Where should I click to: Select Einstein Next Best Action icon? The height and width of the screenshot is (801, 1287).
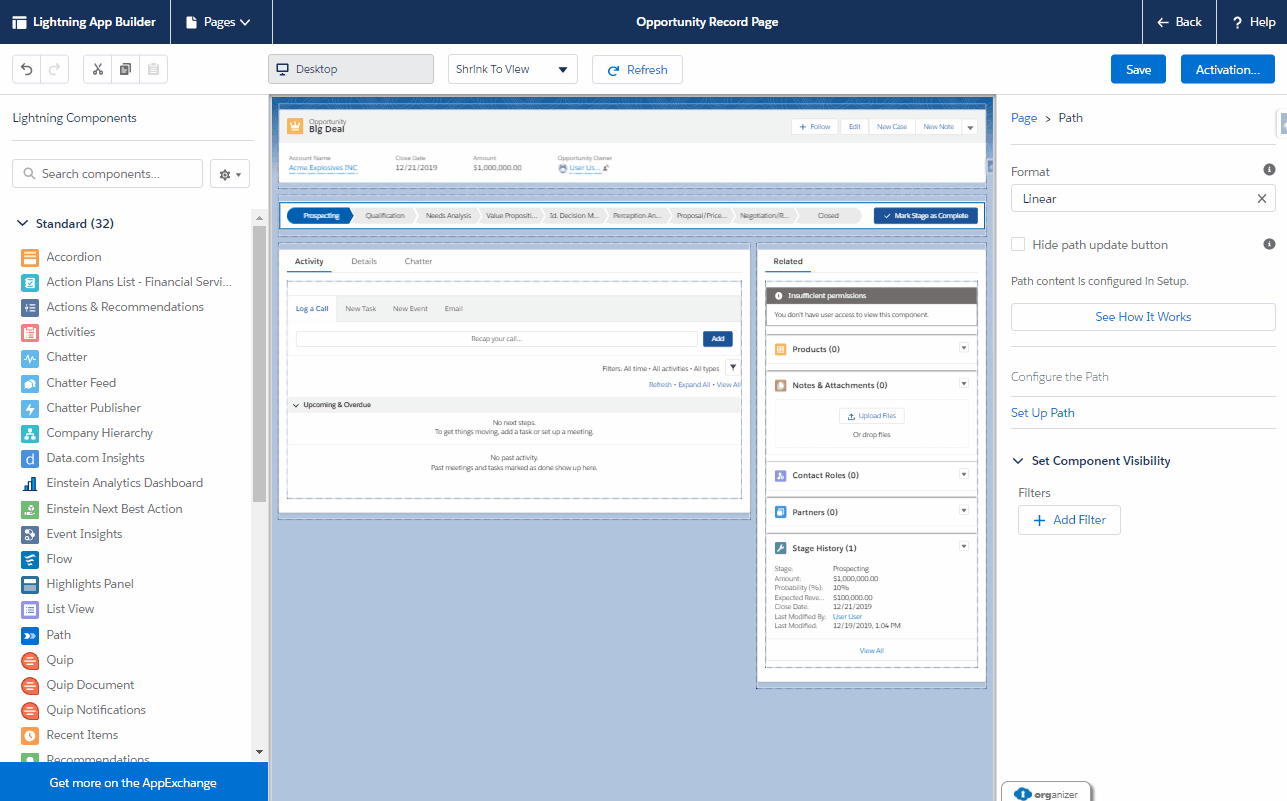29,509
